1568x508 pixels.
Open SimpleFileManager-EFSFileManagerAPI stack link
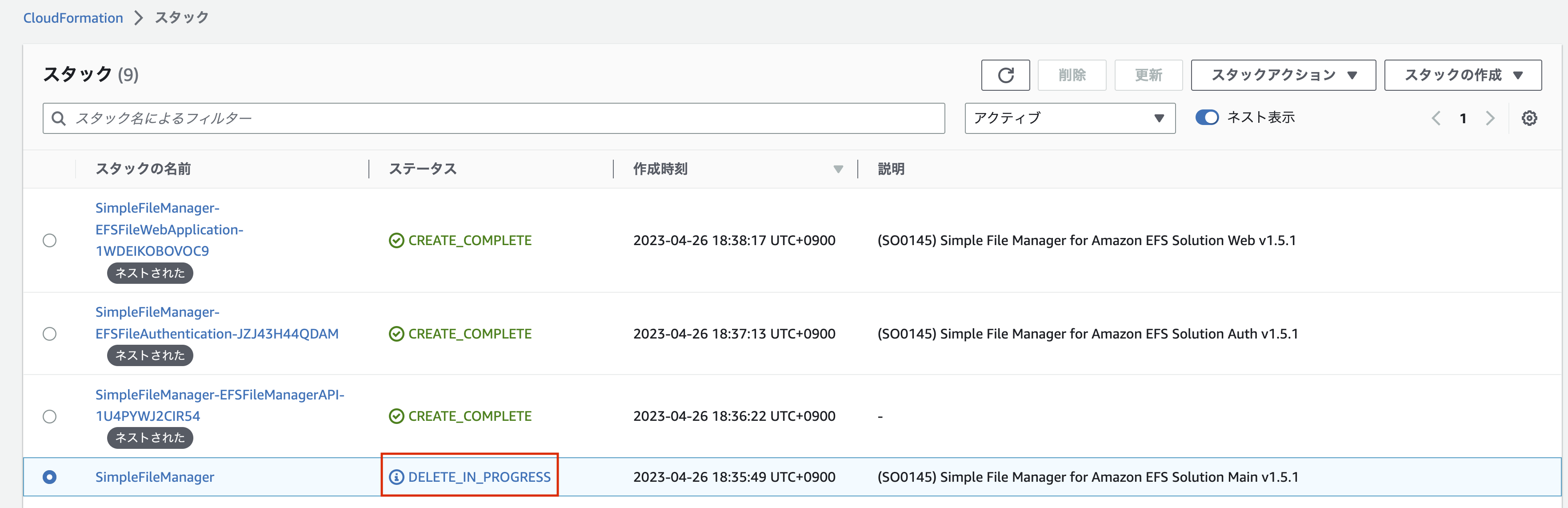coord(220,405)
